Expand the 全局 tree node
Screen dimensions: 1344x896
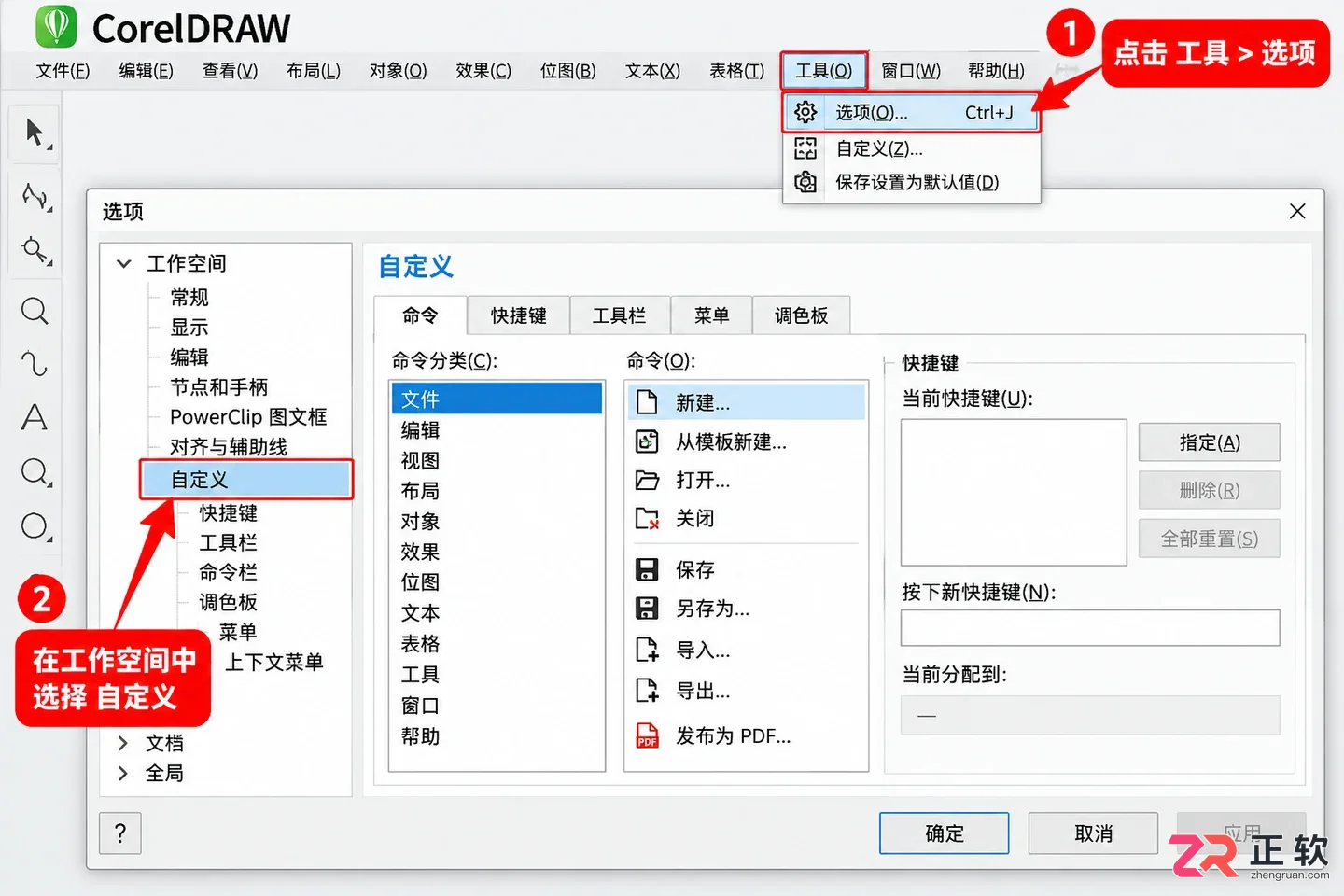click(123, 773)
